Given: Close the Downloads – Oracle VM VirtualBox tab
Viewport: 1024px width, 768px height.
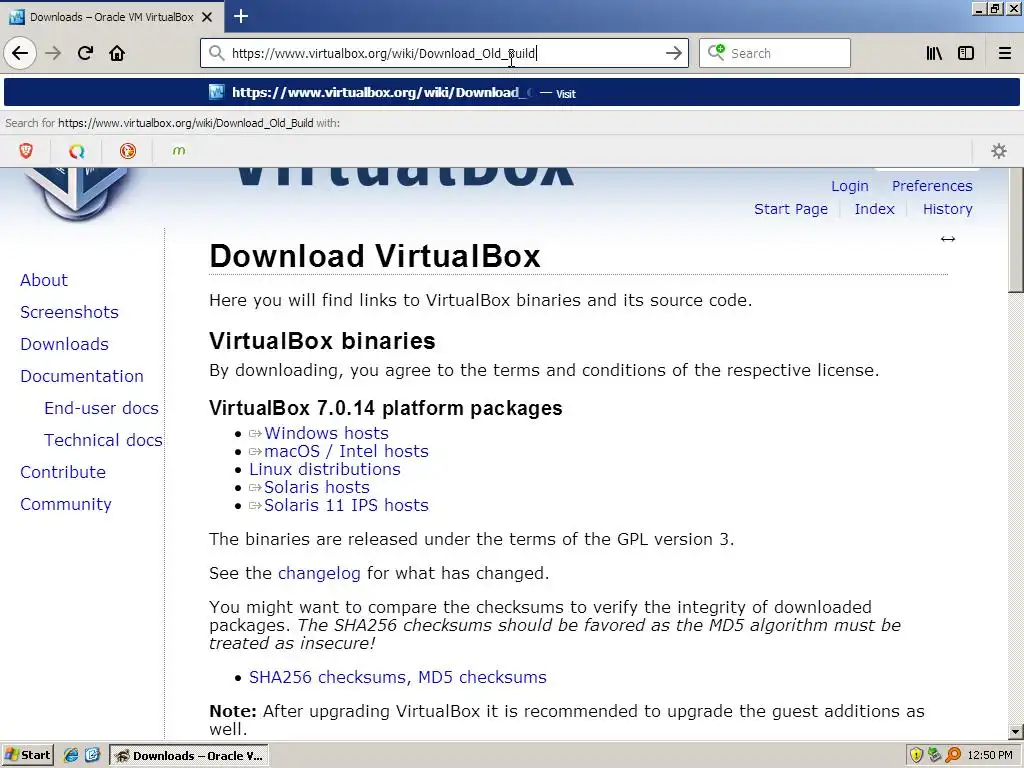Looking at the screenshot, I should (x=207, y=17).
